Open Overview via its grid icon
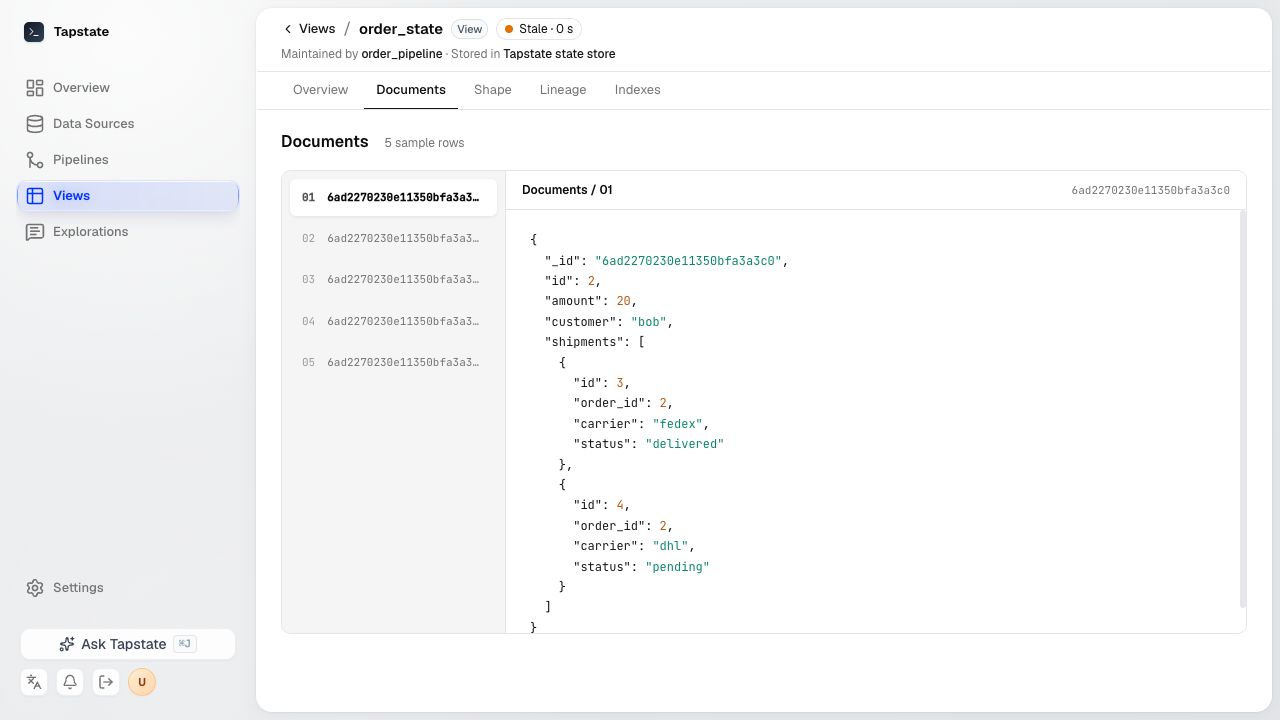 [x=35, y=88]
